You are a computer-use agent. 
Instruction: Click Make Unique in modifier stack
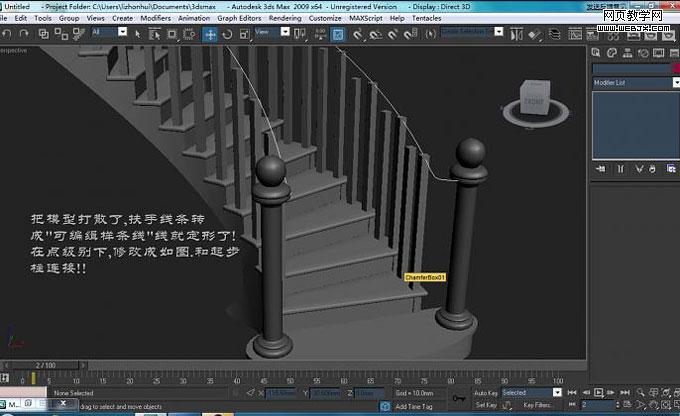638,169
